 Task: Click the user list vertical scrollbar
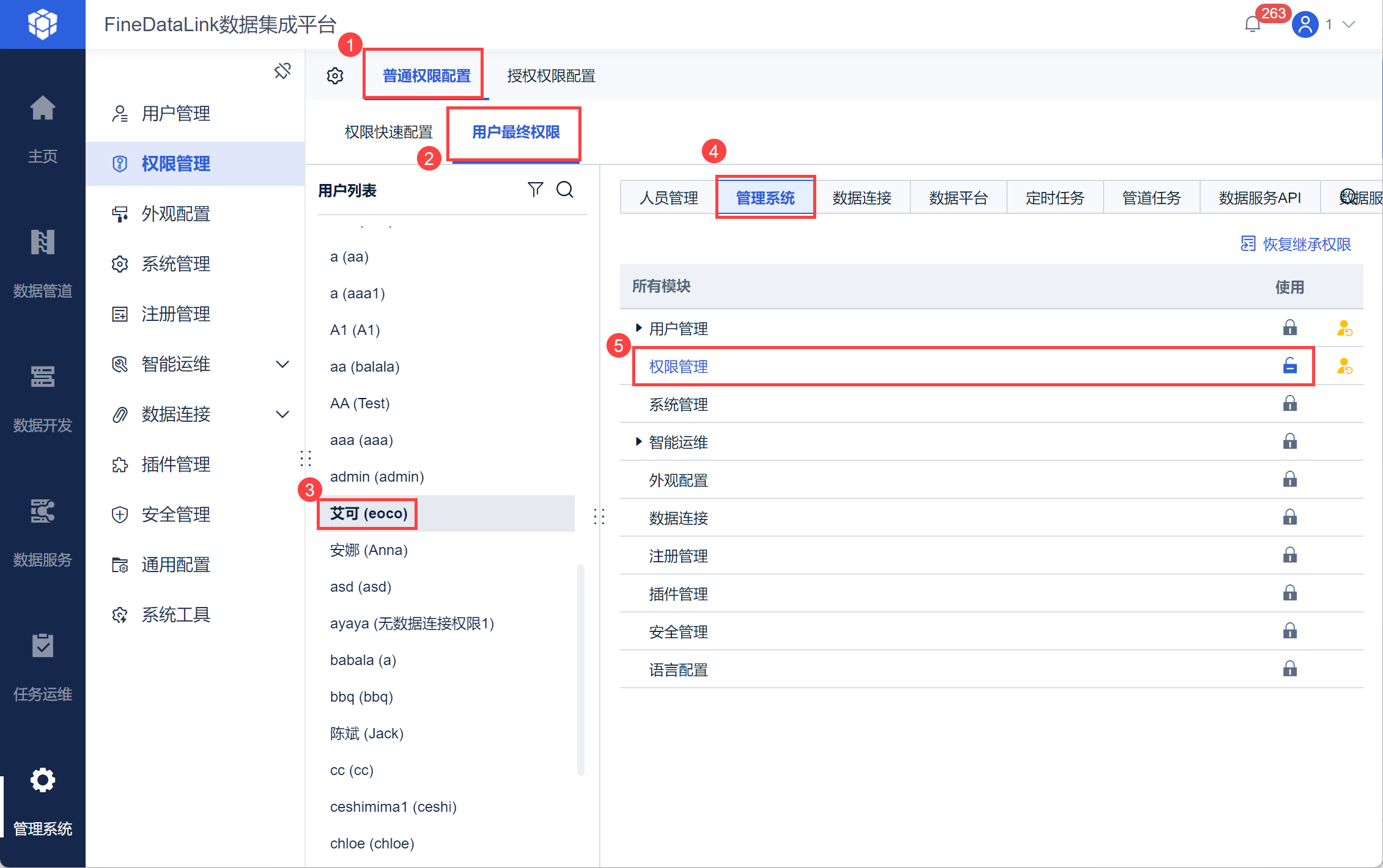pos(580,669)
